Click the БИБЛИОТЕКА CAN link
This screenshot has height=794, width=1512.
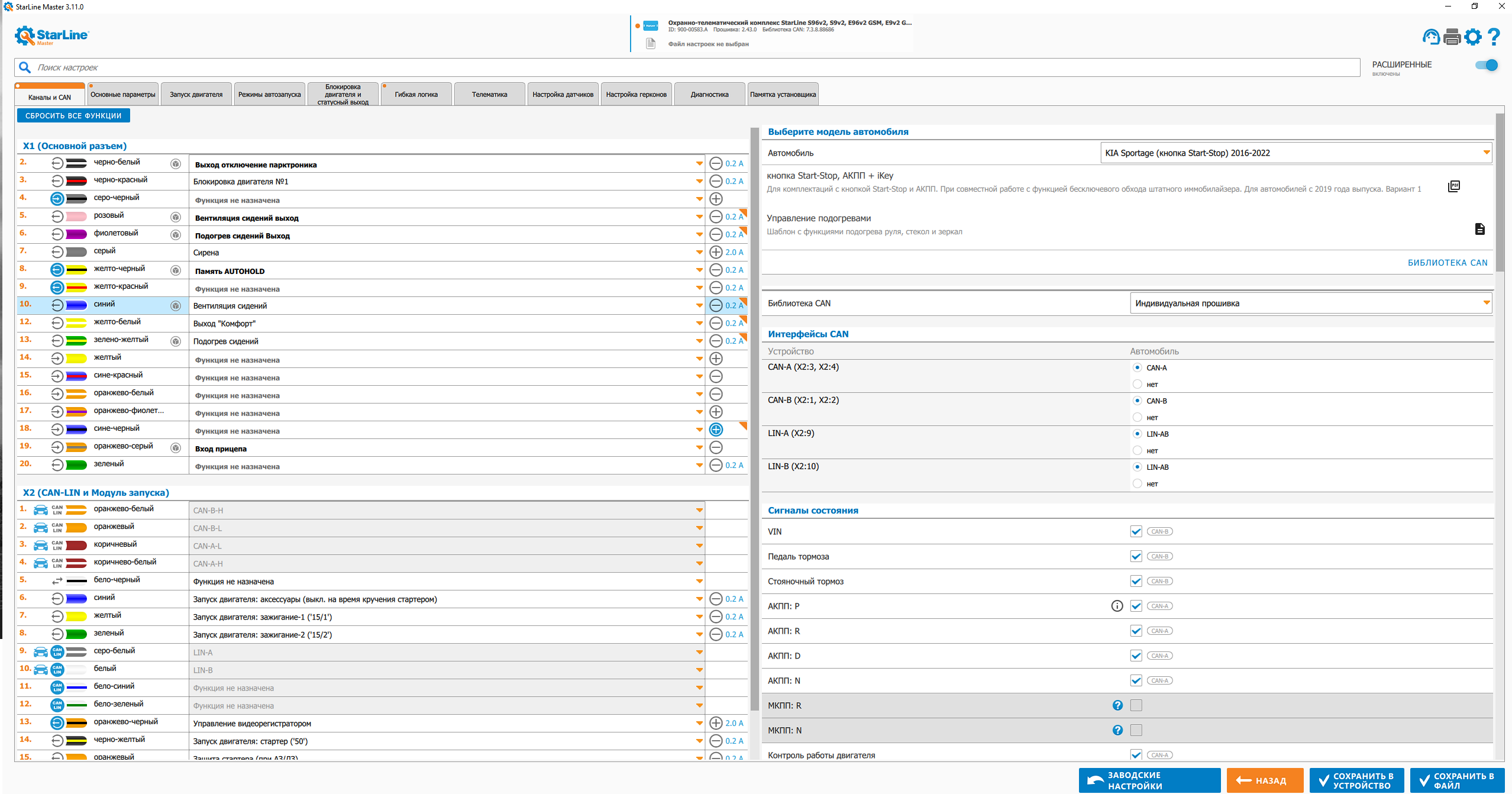tap(1447, 263)
